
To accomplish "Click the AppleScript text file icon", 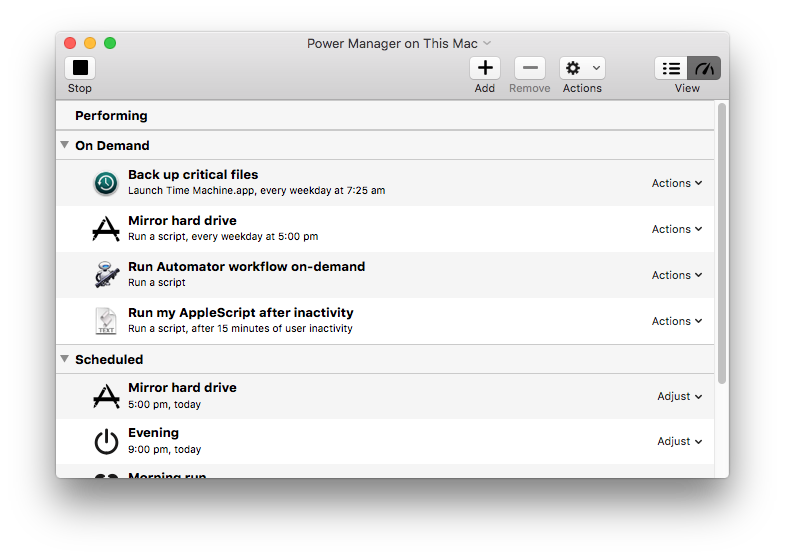I will click(106, 321).
